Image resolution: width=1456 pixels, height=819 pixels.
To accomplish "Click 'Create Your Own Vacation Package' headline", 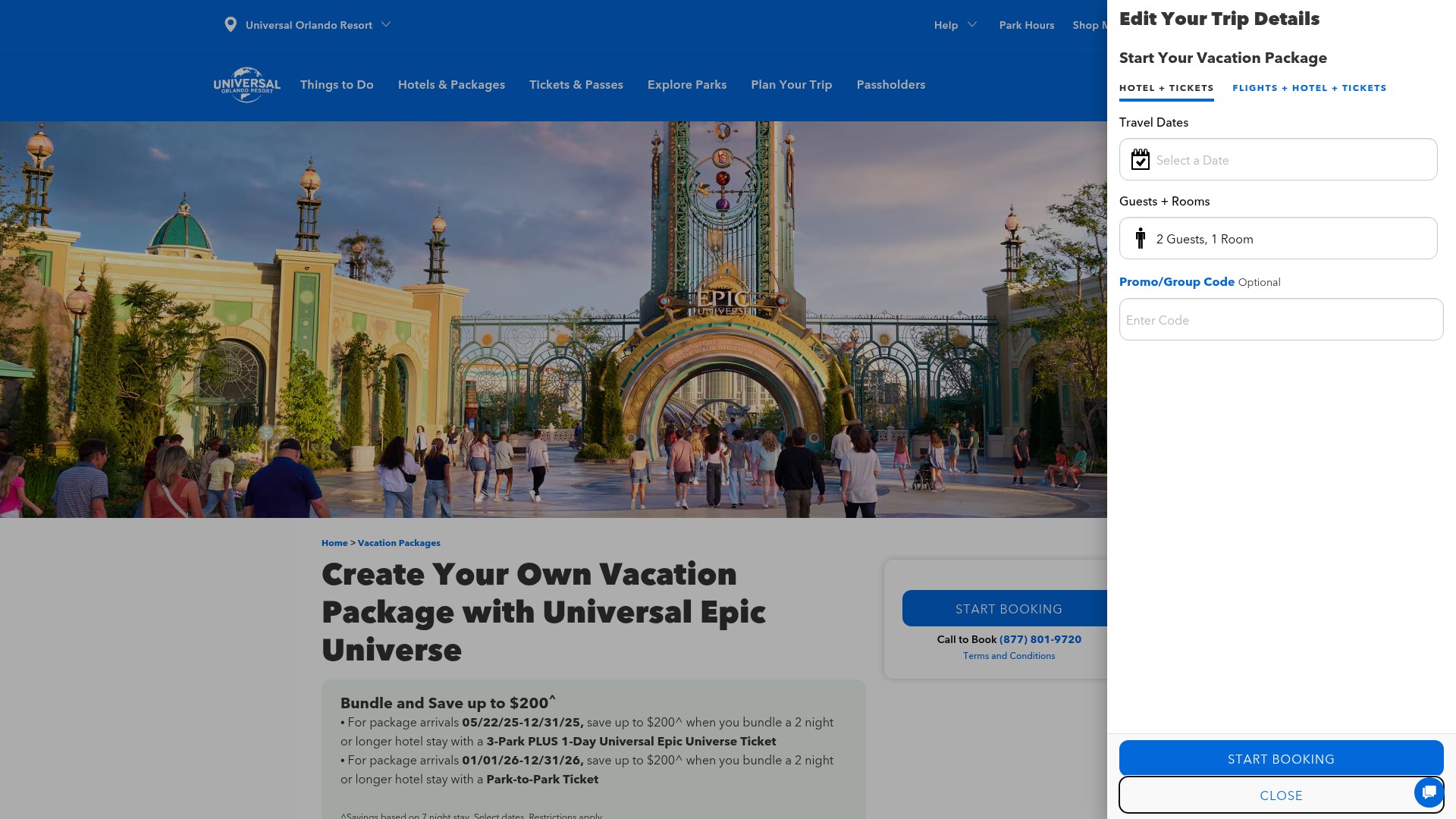I will (x=544, y=611).
